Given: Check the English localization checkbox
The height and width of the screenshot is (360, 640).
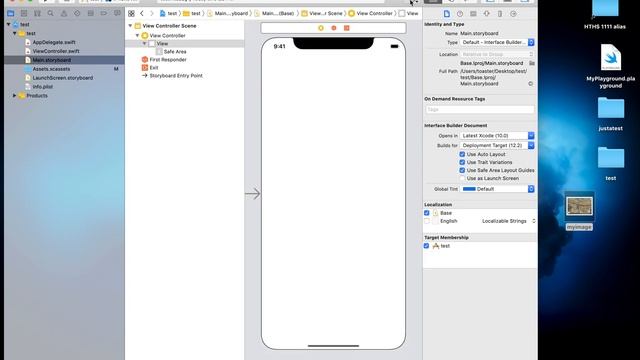Looking at the screenshot, I should (x=427, y=221).
